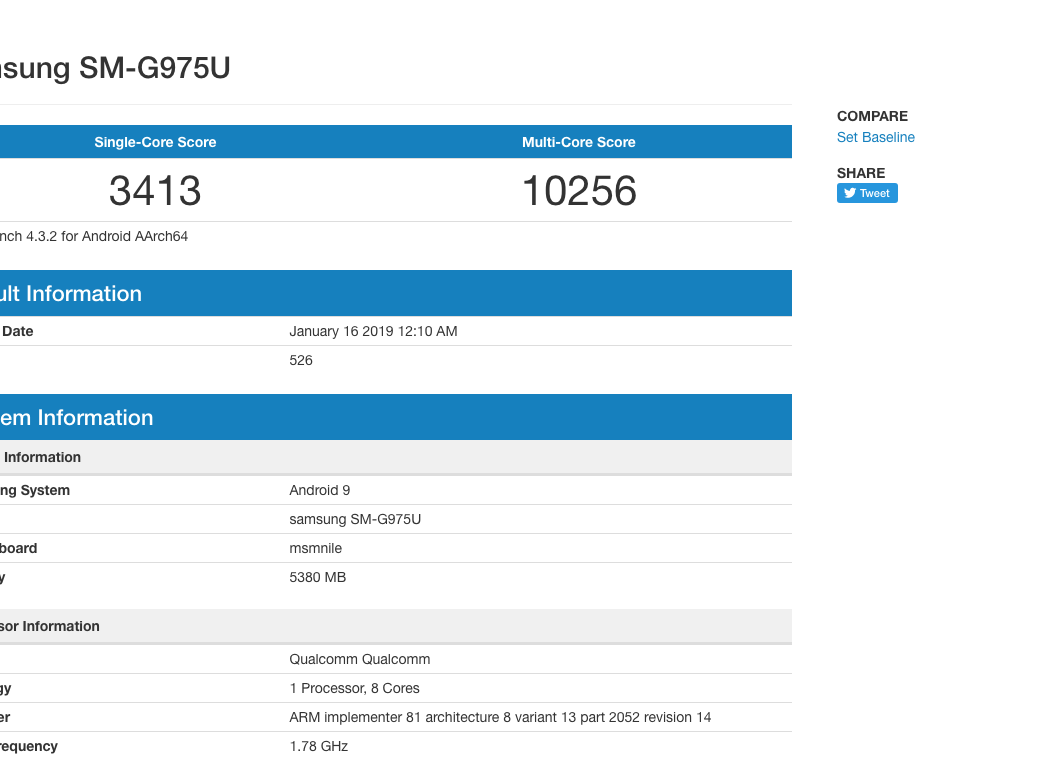Click the Qualcomm Qualcomm processor name
The width and height of the screenshot is (1044, 776).
tap(359, 659)
